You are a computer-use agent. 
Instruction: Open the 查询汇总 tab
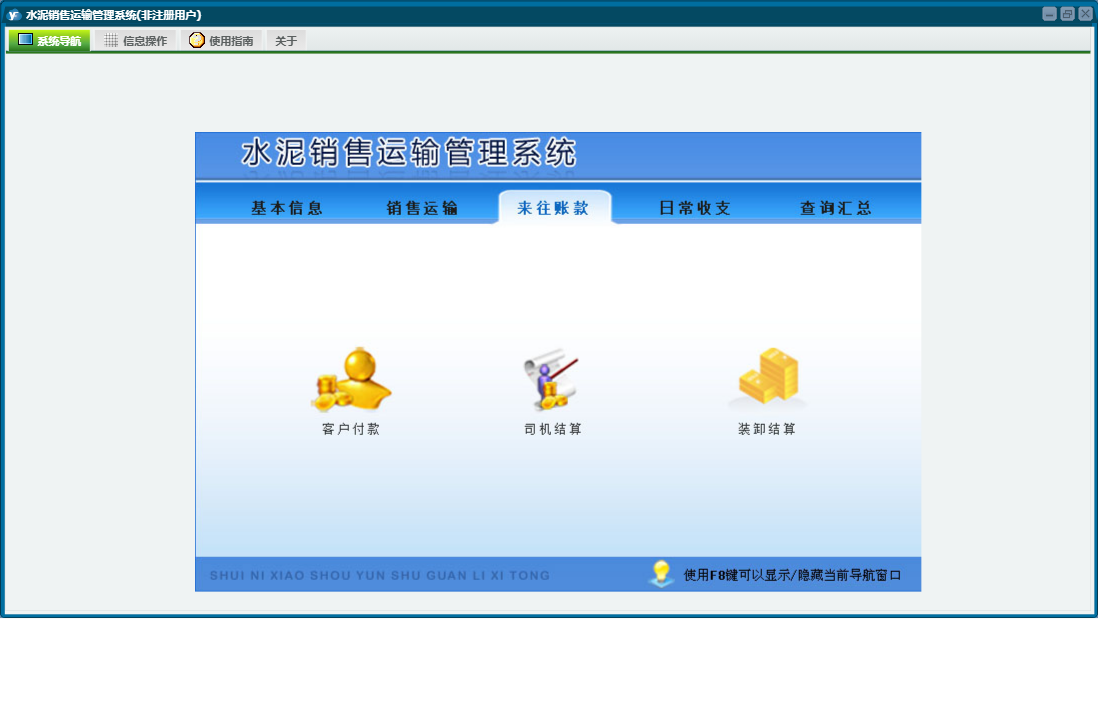coord(836,208)
